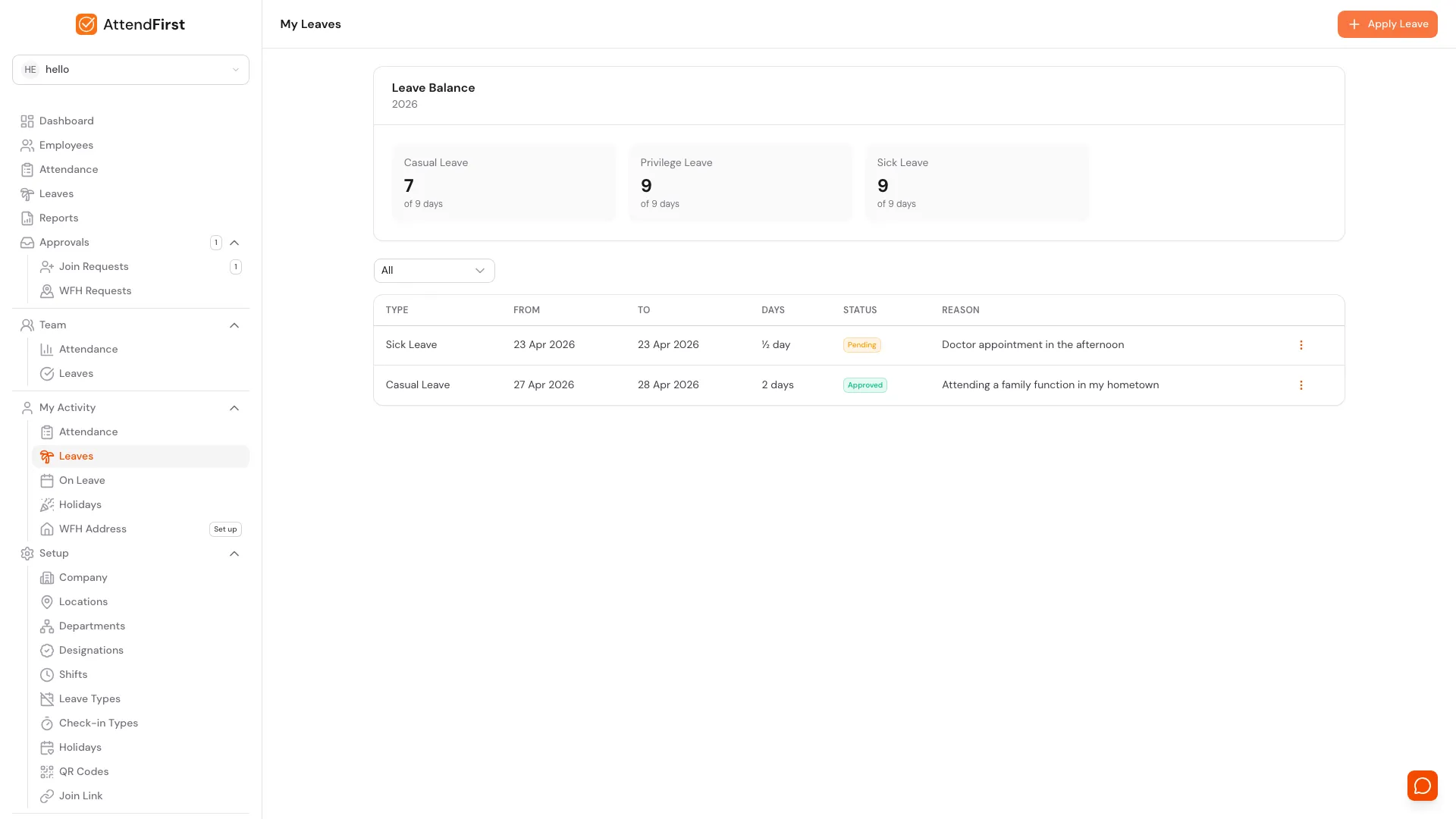Click the Leave Types calendar-off icon
Image resolution: width=1456 pixels, height=819 pixels.
coord(47,699)
